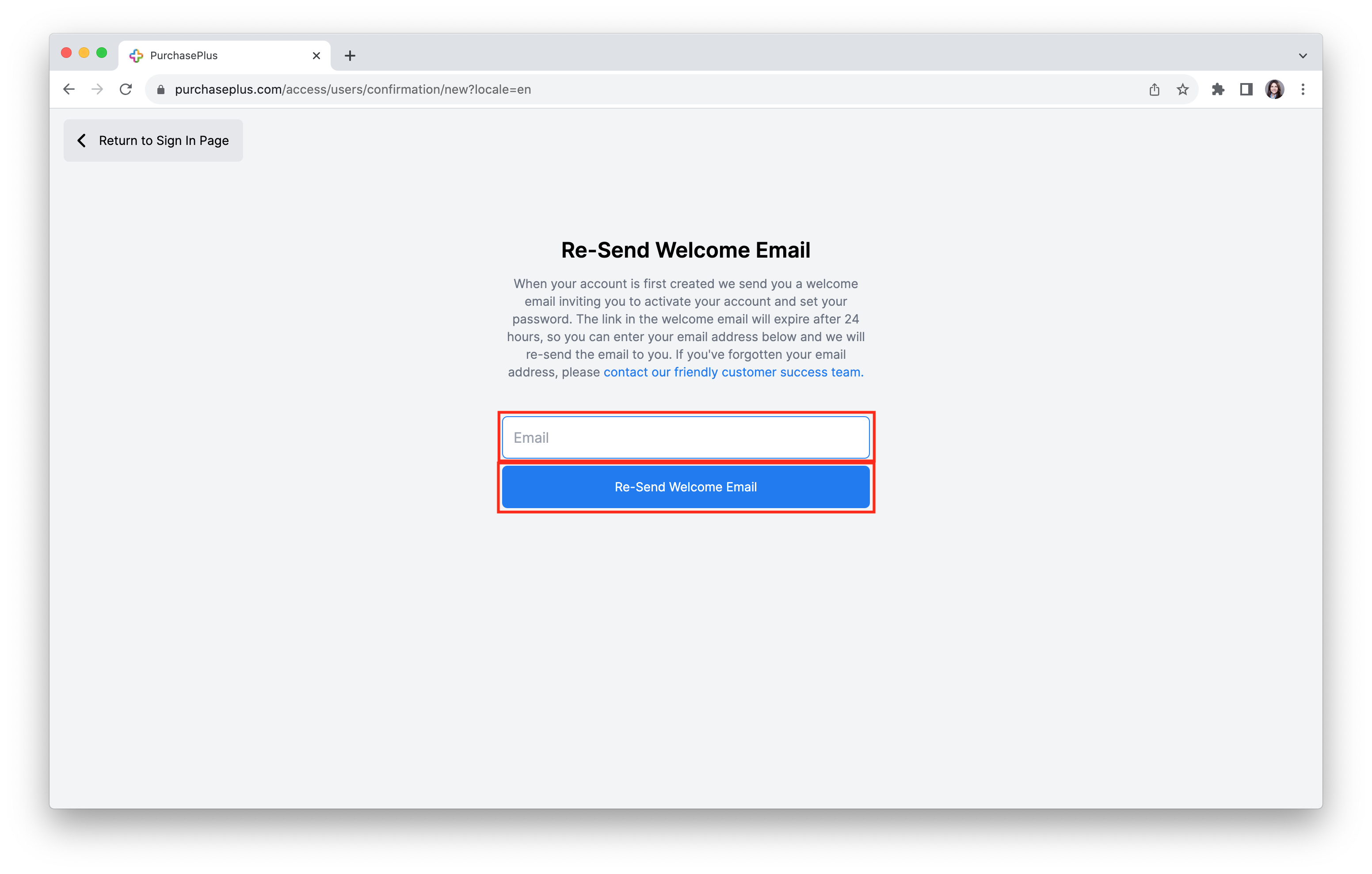Screen dimensions: 1372x874
Task: Click the browser back navigation arrow
Action: tap(67, 89)
